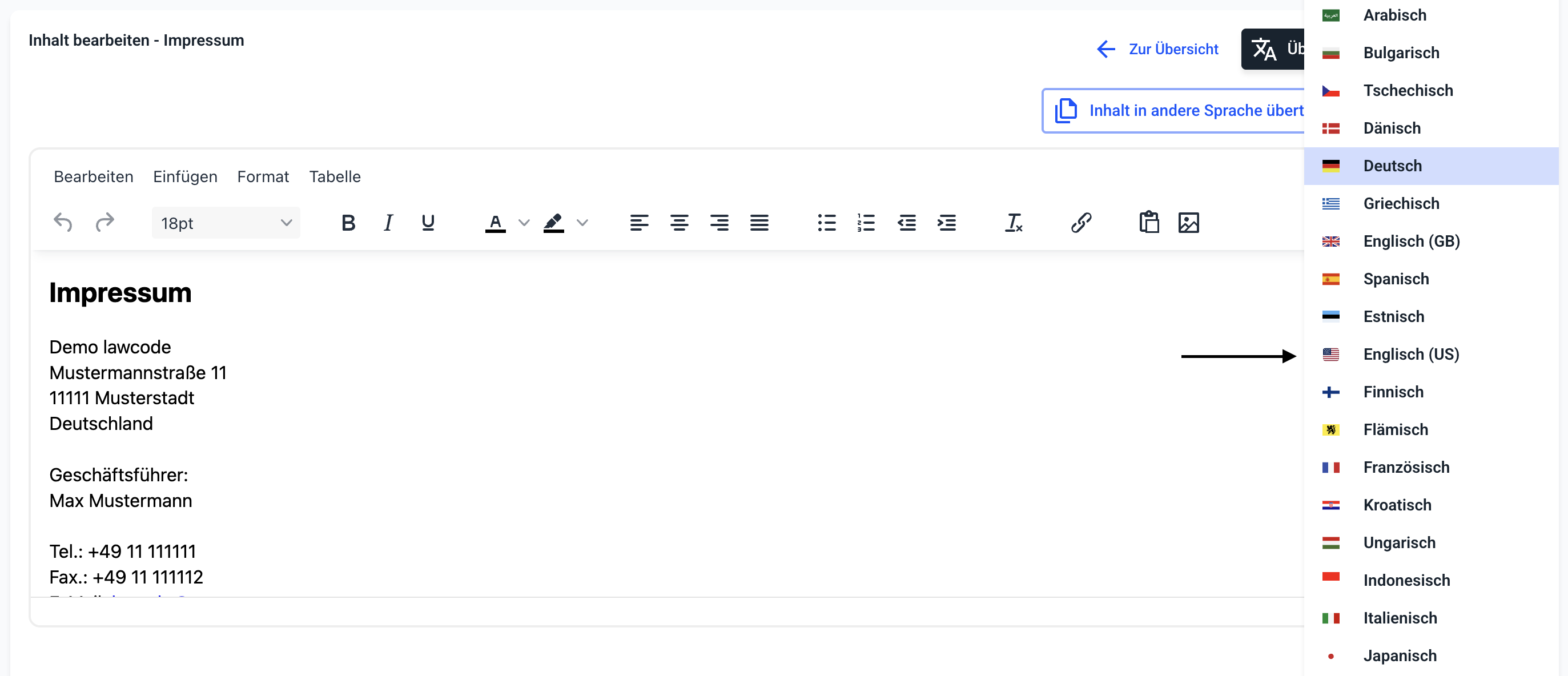This screenshot has width=1568, height=676.
Task: Open the Einfügen menu
Action: click(x=185, y=176)
